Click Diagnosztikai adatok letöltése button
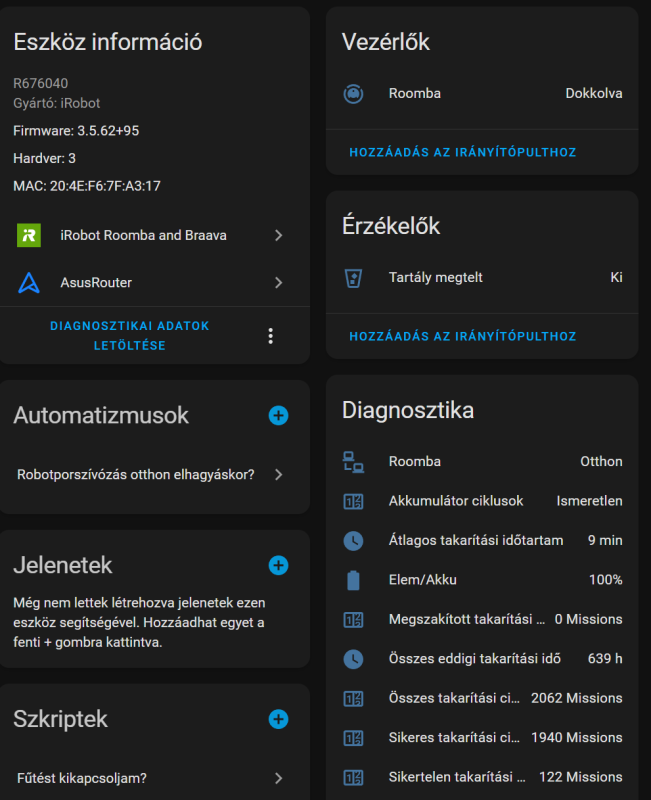This screenshot has height=800, width=651. click(x=129, y=336)
